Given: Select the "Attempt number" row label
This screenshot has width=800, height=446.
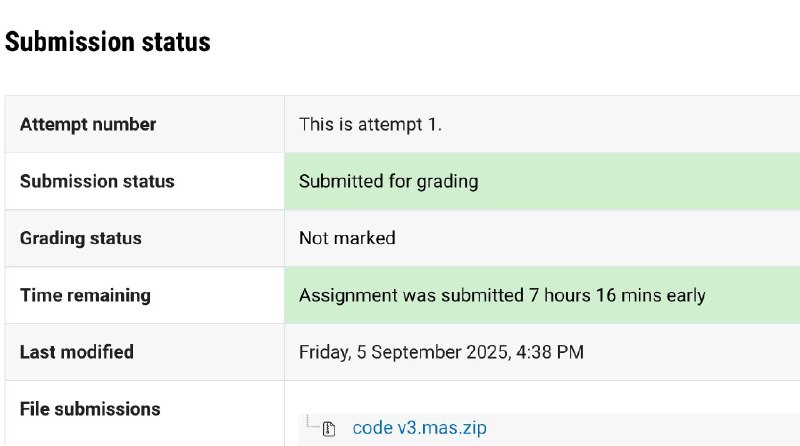Looking at the screenshot, I should 88,125.
